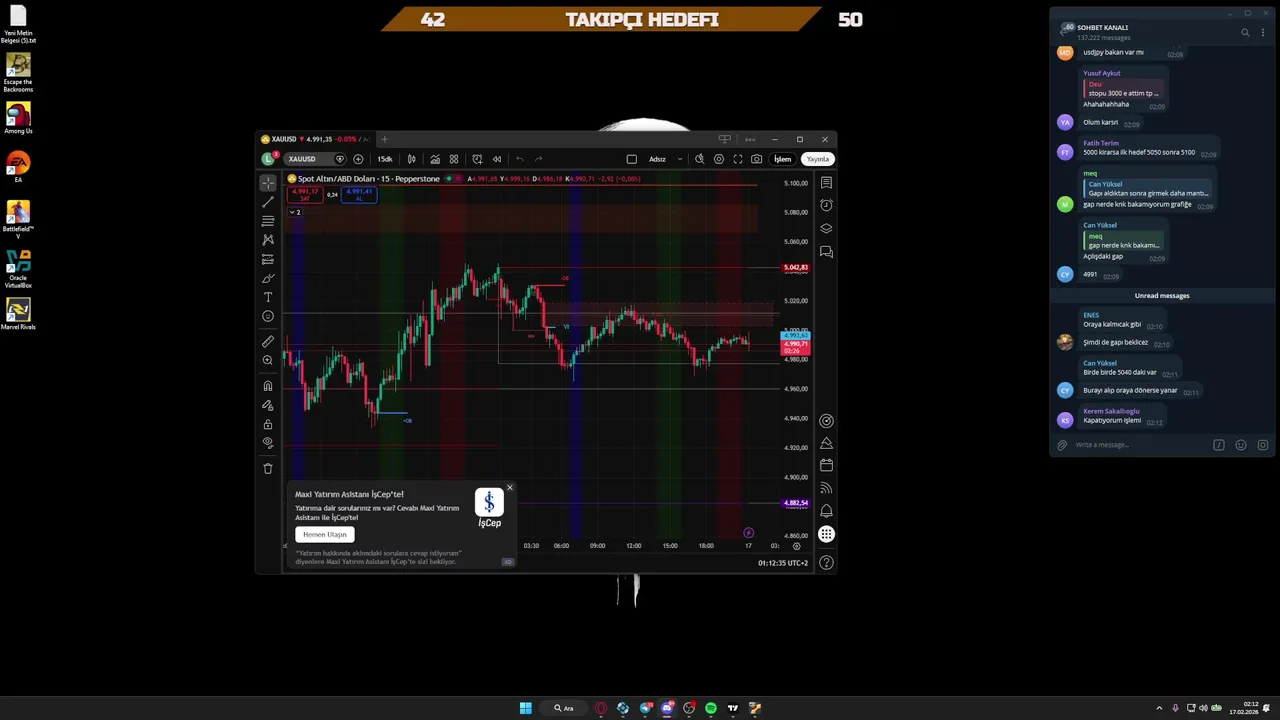
Task: Open the Windows Start menu
Action: [526, 708]
